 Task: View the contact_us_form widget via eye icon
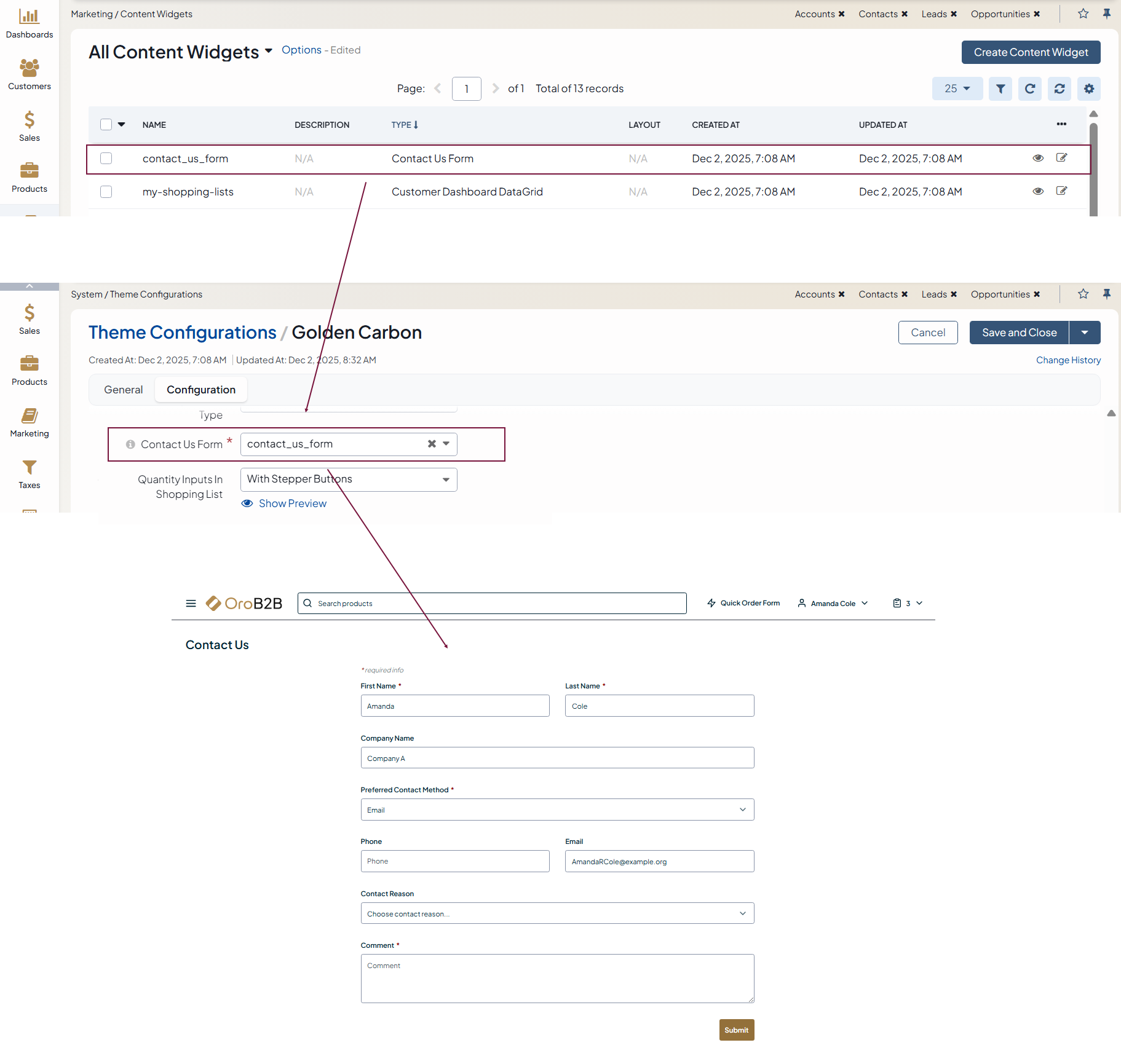1038,158
